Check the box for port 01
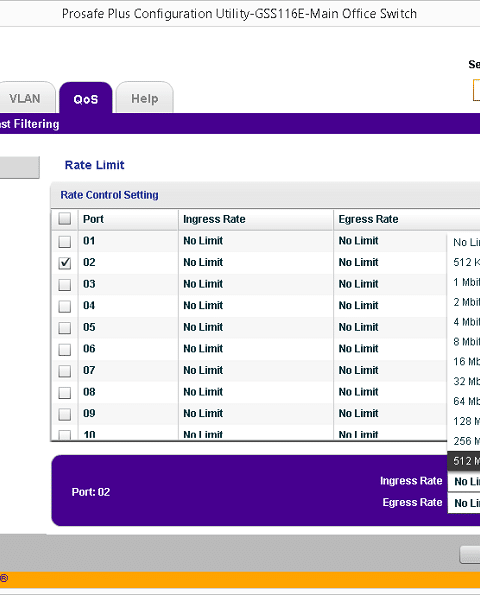Image resolution: width=480 pixels, height=595 pixels. click(x=65, y=241)
